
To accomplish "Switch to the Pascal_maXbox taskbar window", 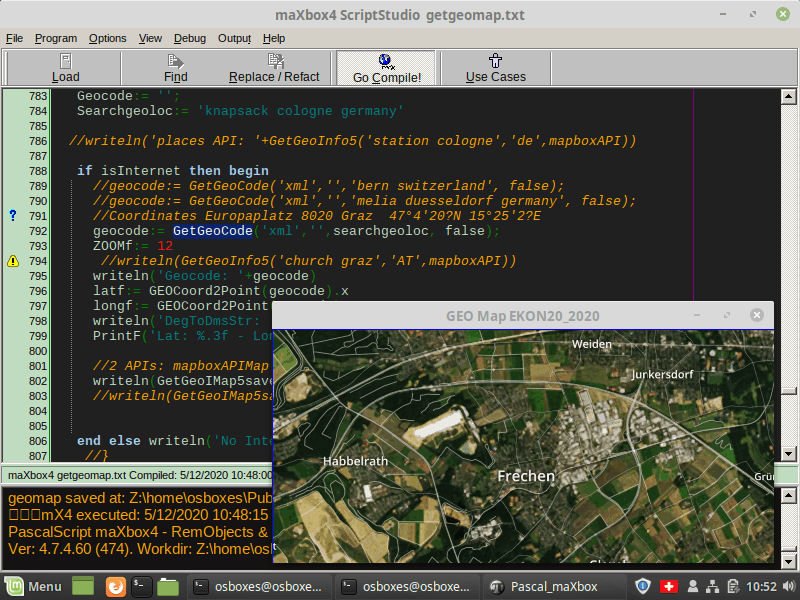I will click(x=554, y=586).
